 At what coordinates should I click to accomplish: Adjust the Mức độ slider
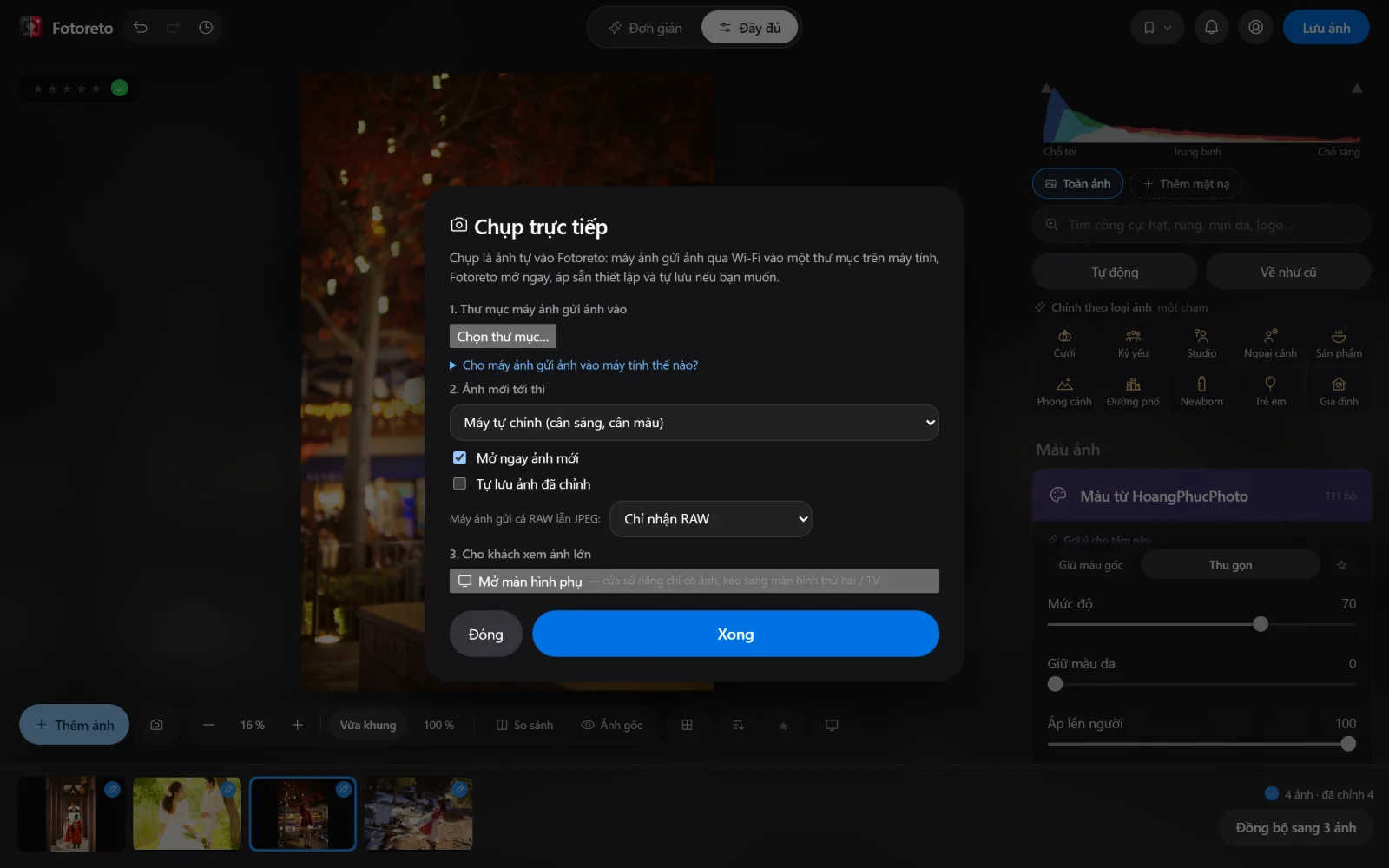click(x=1201, y=624)
